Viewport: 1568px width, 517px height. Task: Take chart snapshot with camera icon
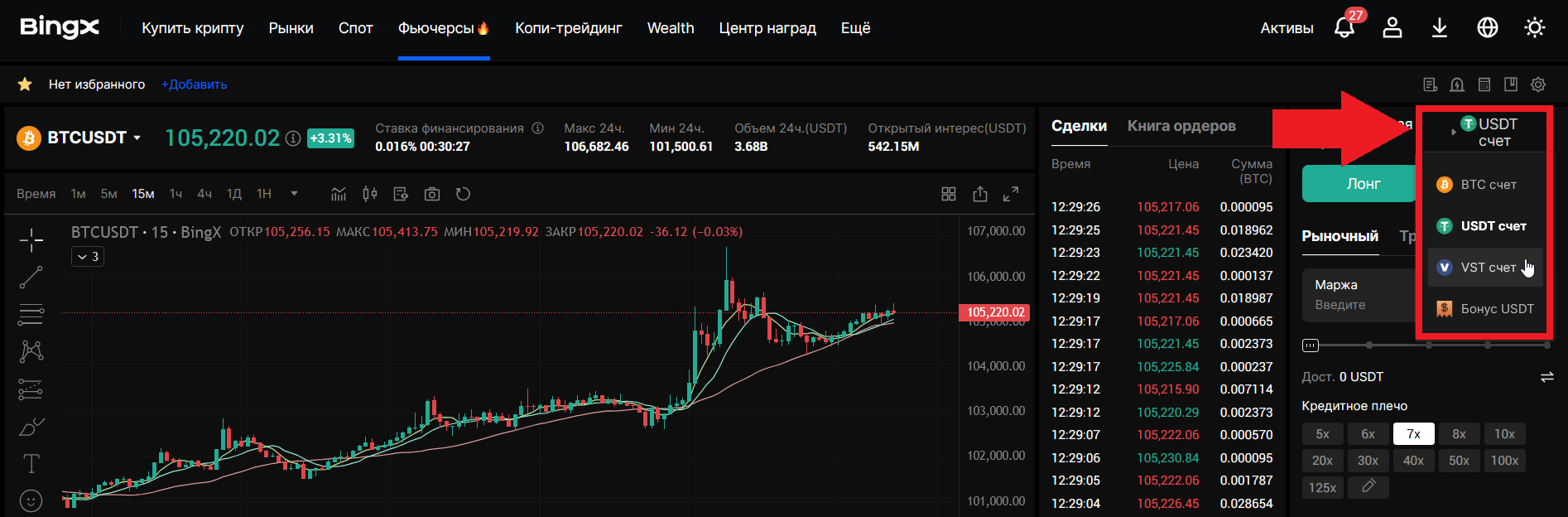(x=432, y=194)
